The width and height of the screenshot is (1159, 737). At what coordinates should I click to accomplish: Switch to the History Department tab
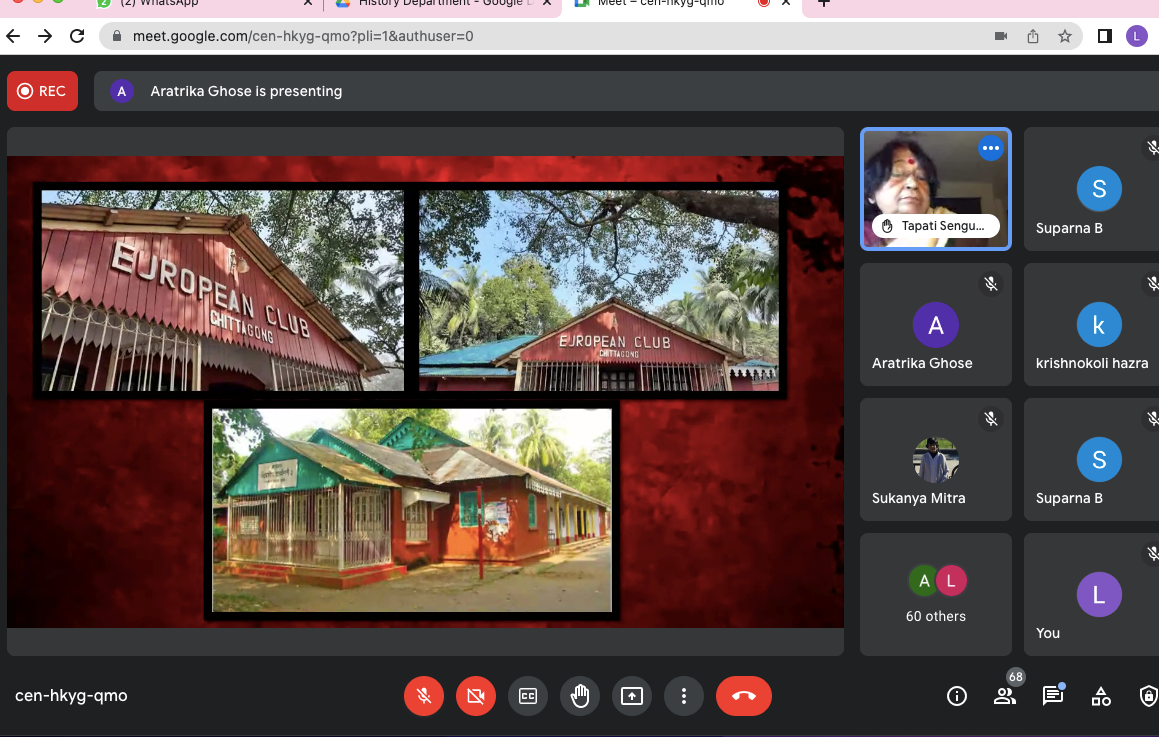(x=440, y=4)
